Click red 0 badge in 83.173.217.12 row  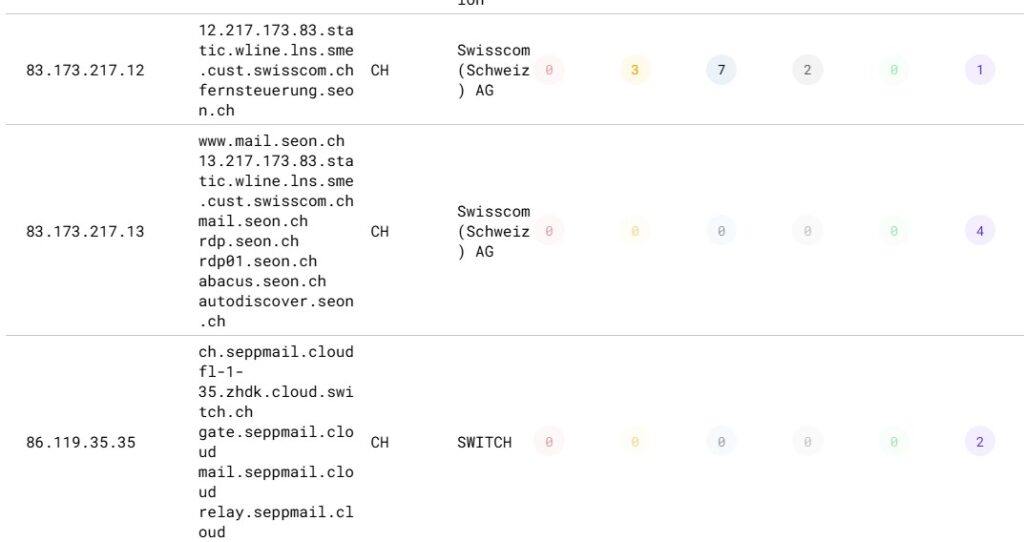[x=548, y=70]
